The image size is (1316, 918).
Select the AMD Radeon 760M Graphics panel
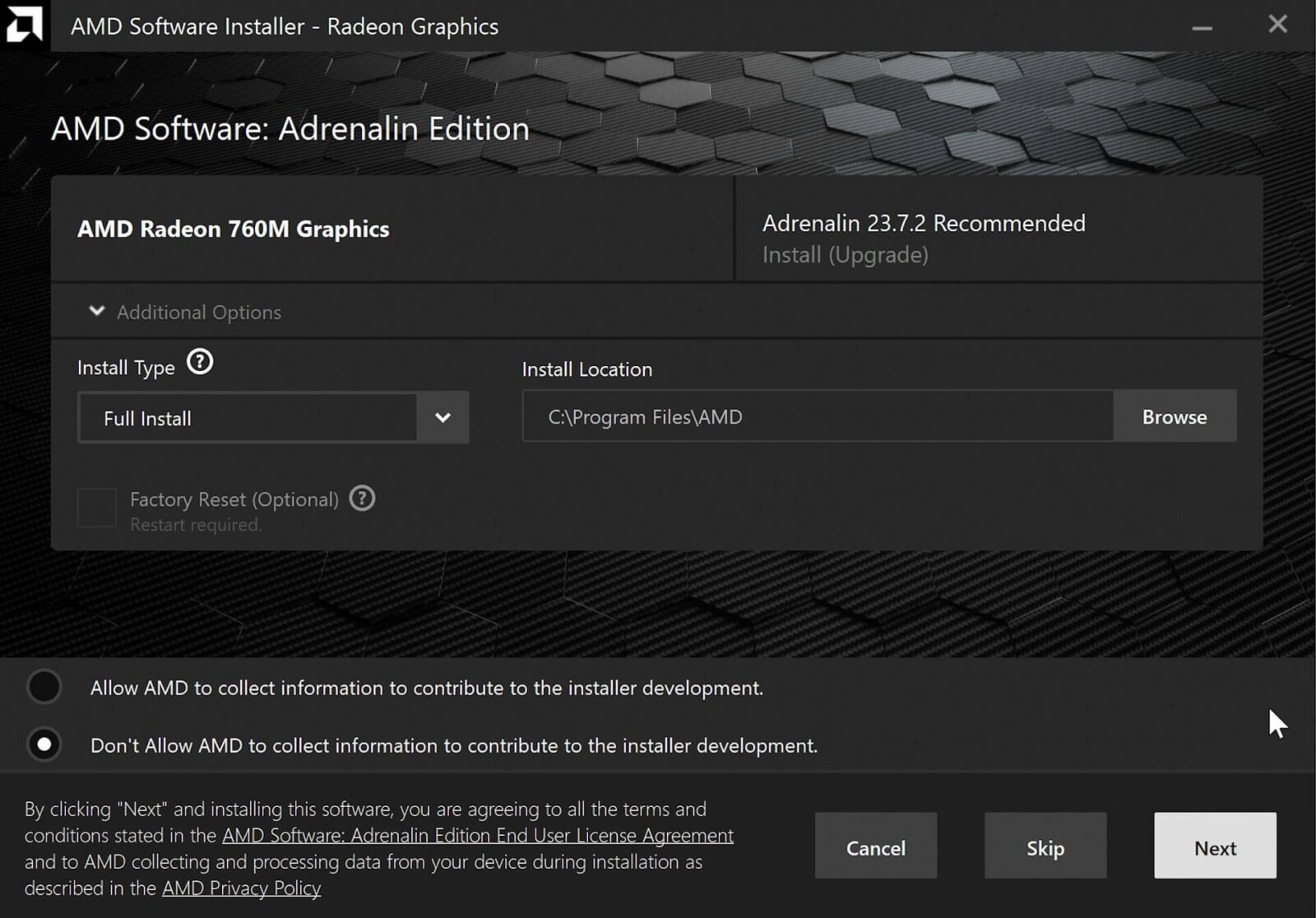(392, 229)
